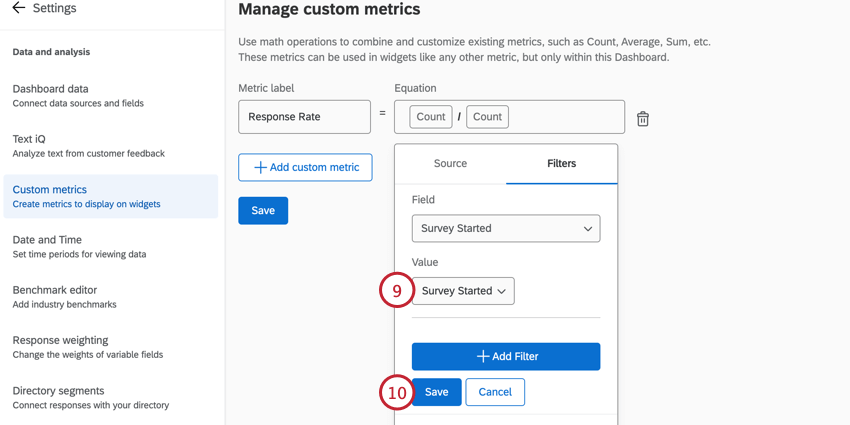Cancel the filter popup changes
This screenshot has height=425, width=850.
tap(495, 392)
